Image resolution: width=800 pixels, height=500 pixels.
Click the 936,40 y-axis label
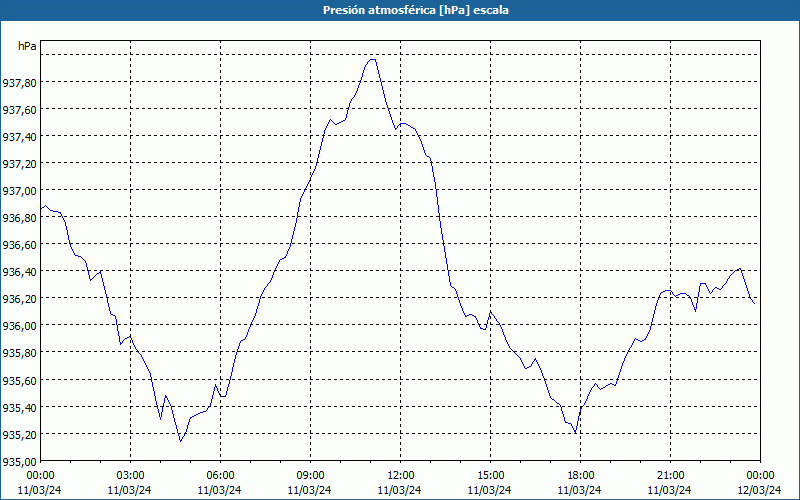coord(19,271)
